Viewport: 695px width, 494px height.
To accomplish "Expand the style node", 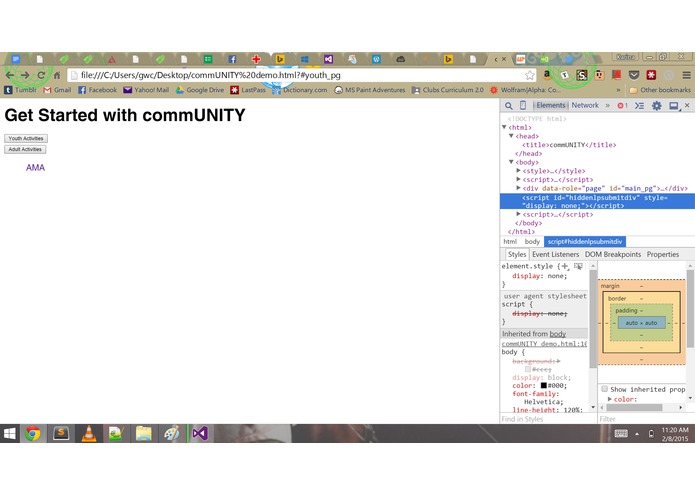I will click(518, 171).
